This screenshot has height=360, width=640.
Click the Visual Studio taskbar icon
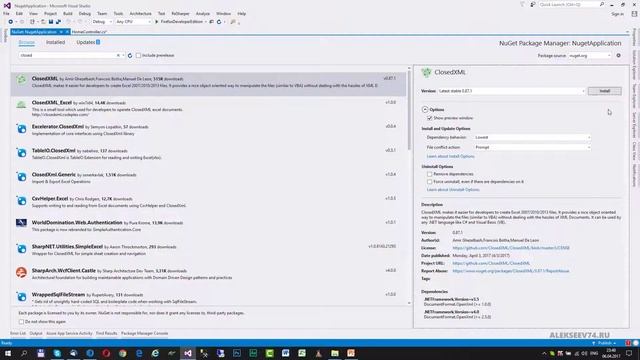pos(188,353)
